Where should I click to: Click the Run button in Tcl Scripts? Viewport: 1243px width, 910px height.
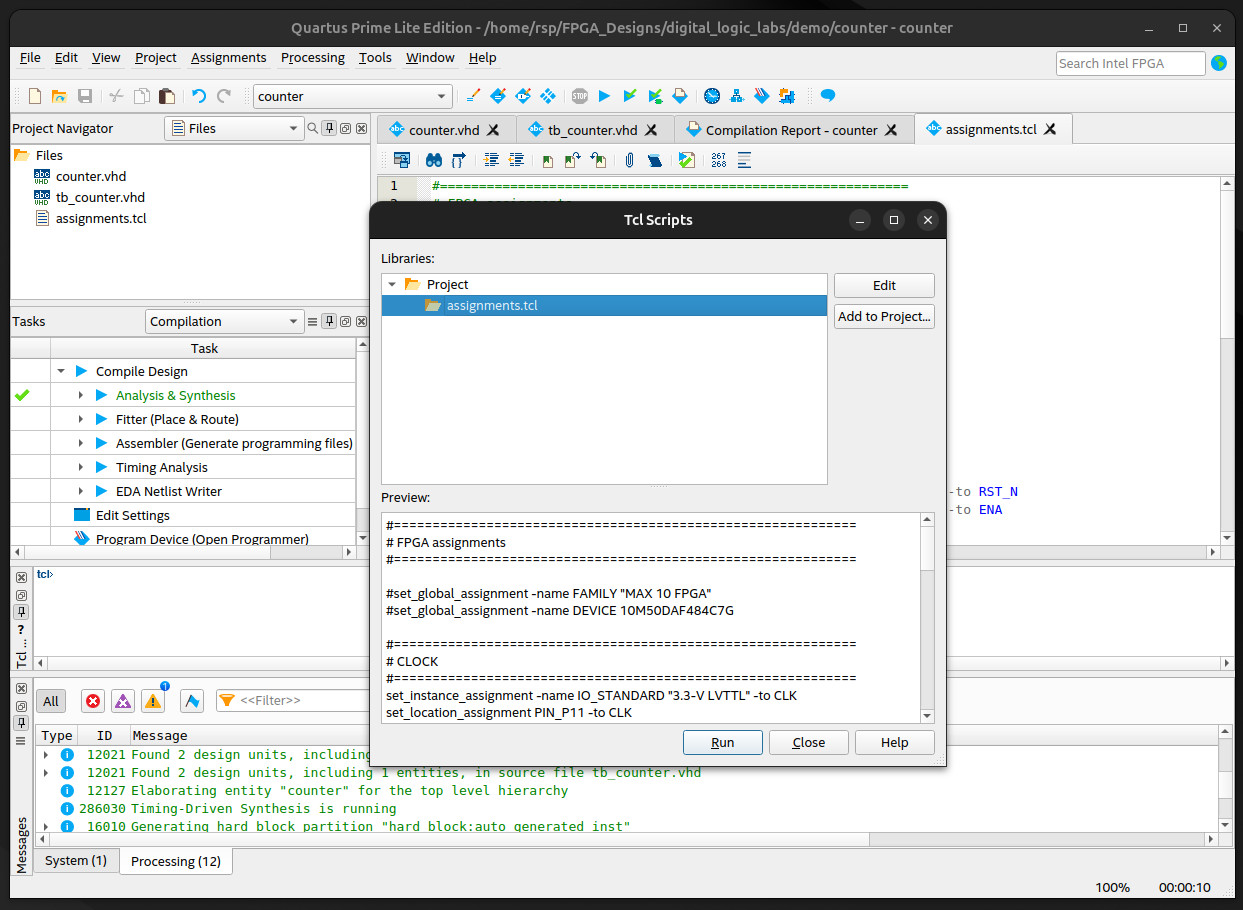tap(722, 742)
